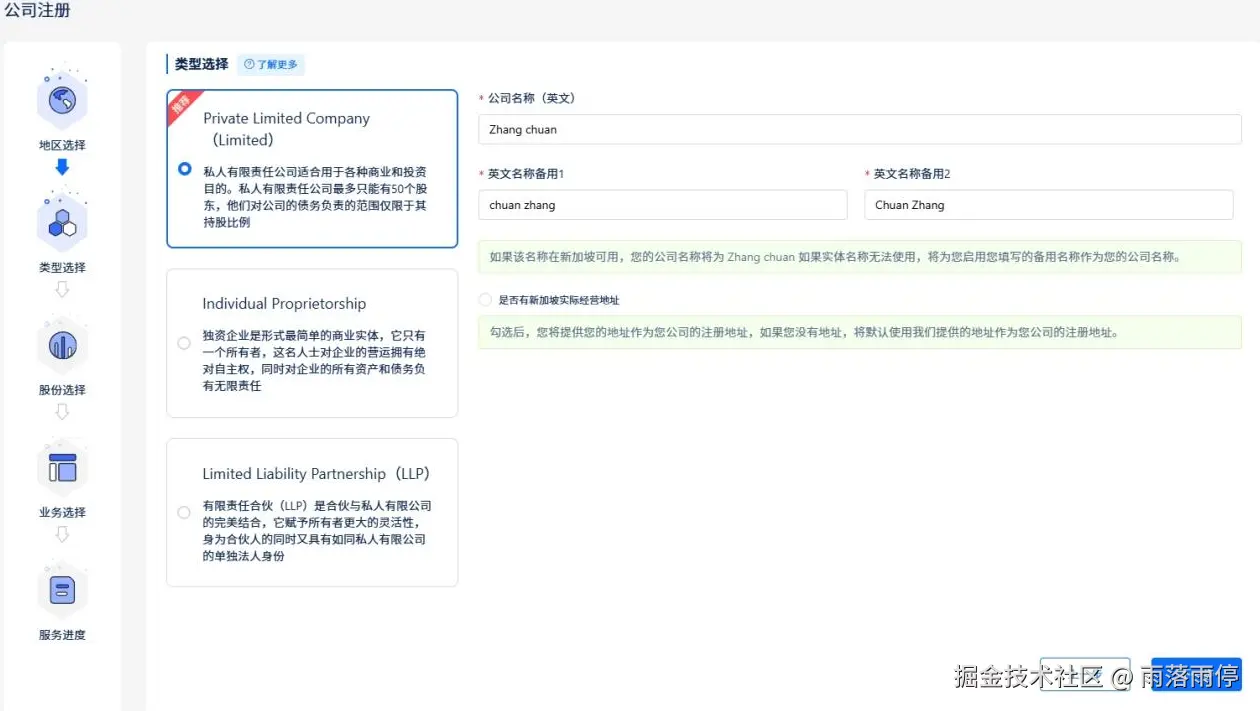Click the LLP description paragraph
Viewport: 1260px width, 711px height.
[x=316, y=531]
